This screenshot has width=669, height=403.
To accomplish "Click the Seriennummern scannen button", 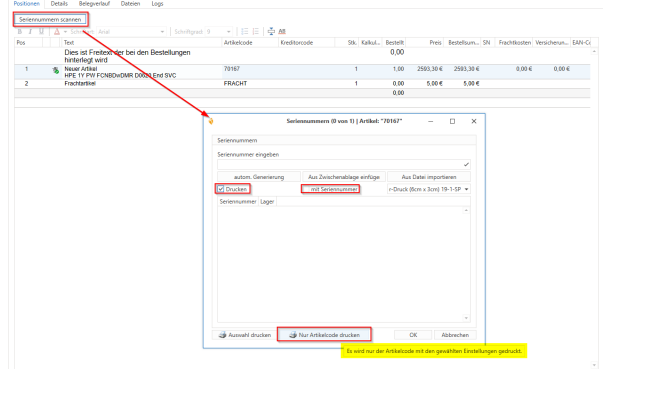I will [x=50, y=19].
